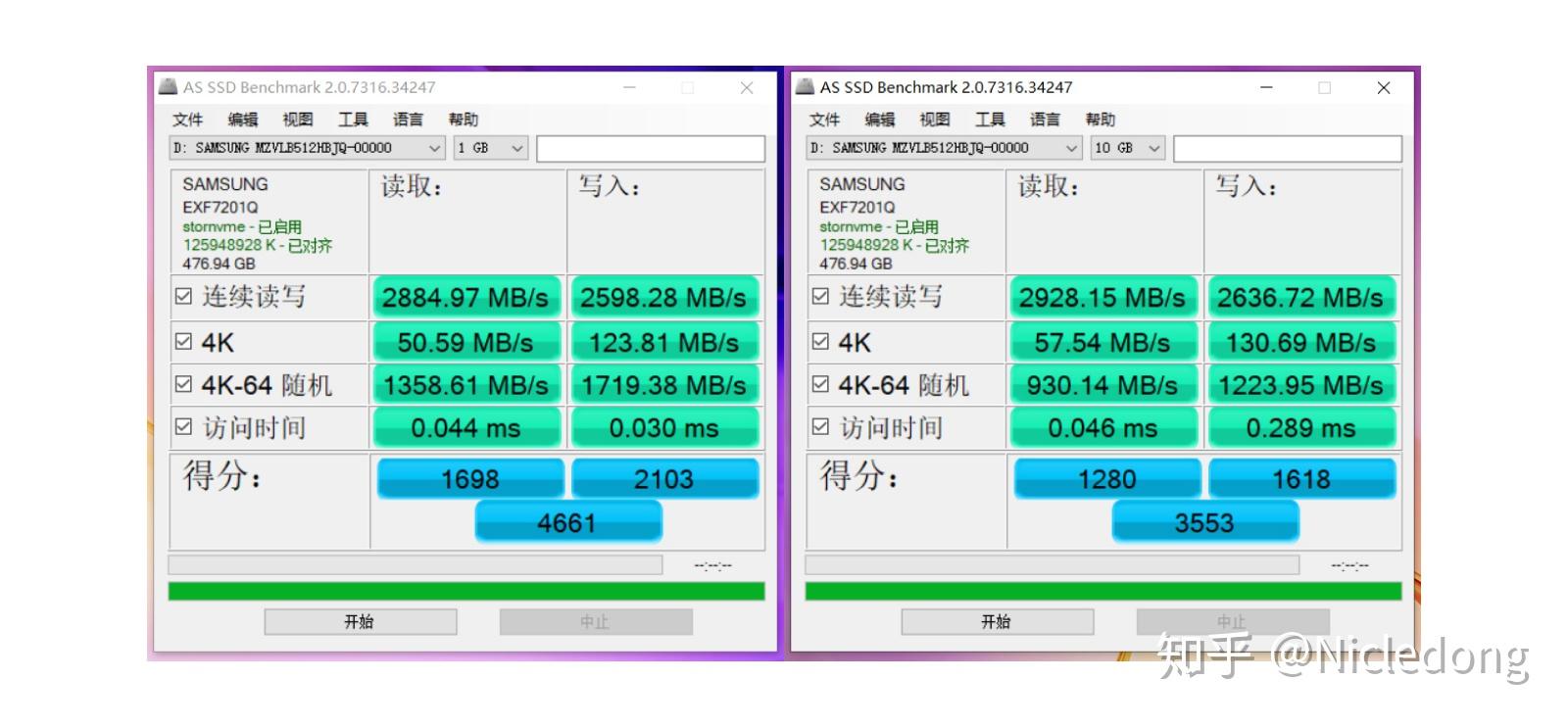The image size is (1568, 728).
Task: Click the 0.046 ms access time
Action: [1102, 427]
